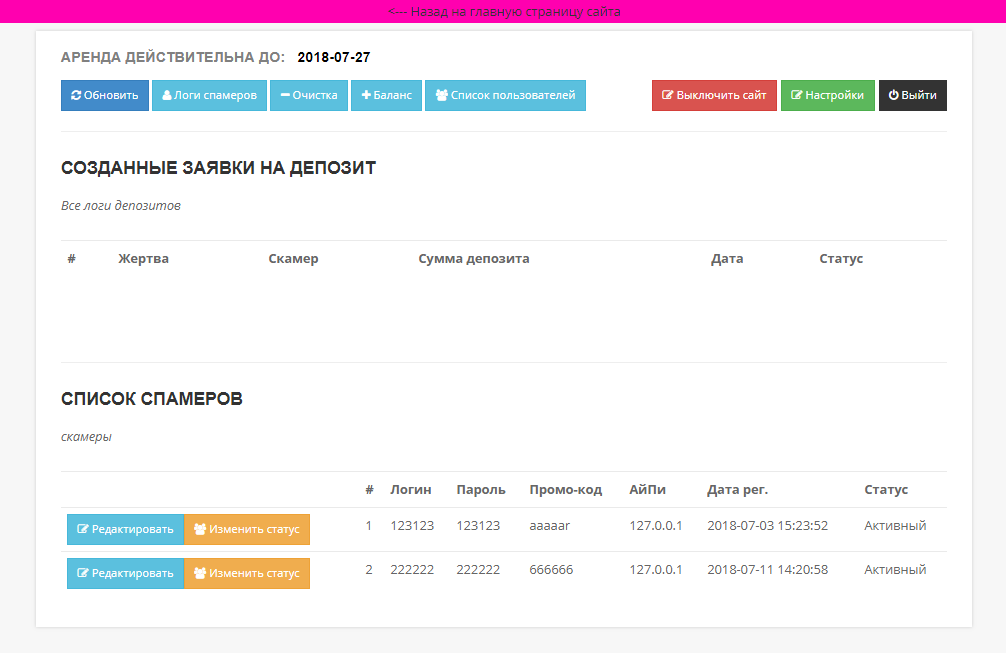The height and width of the screenshot is (653, 1006).
Task: Click the Активный status in first row
Action: click(x=895, y=526)
